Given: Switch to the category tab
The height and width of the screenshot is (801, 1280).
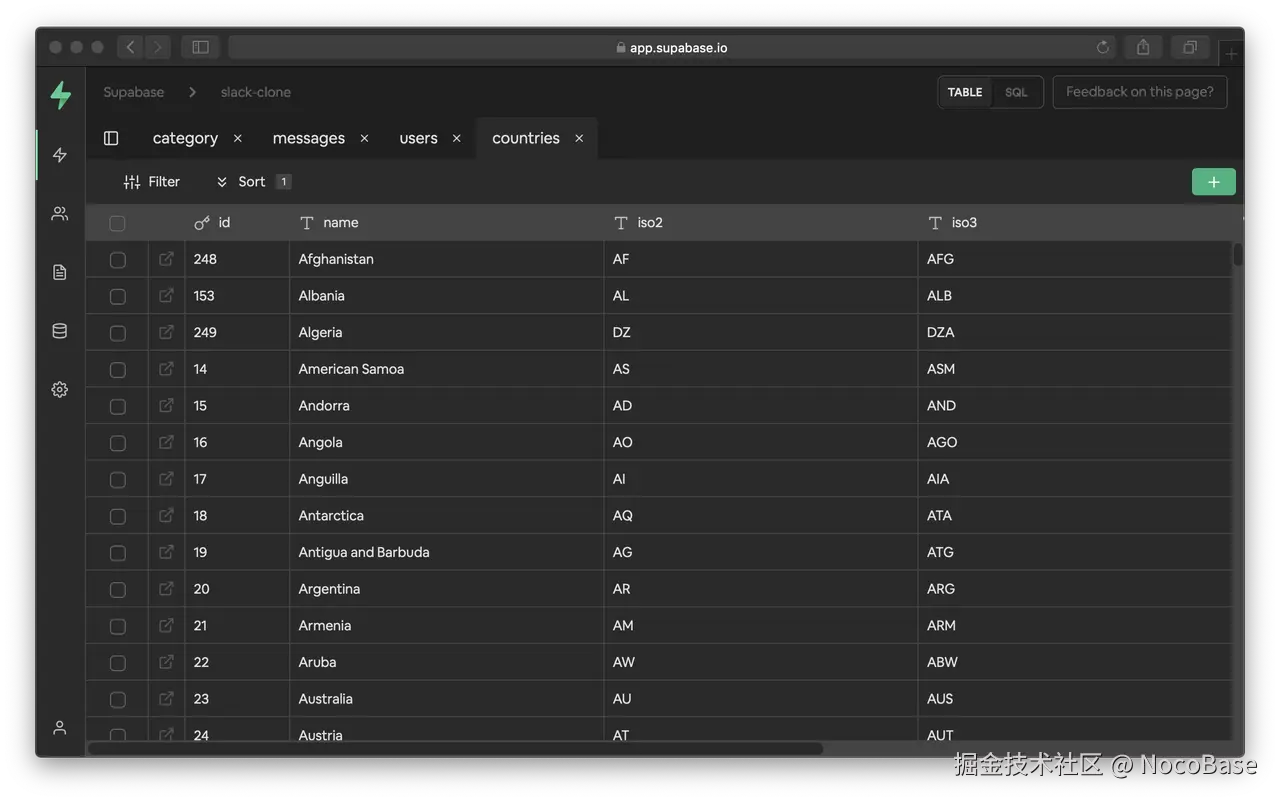Looking at the screenshot, I should [x=185, y=138].
